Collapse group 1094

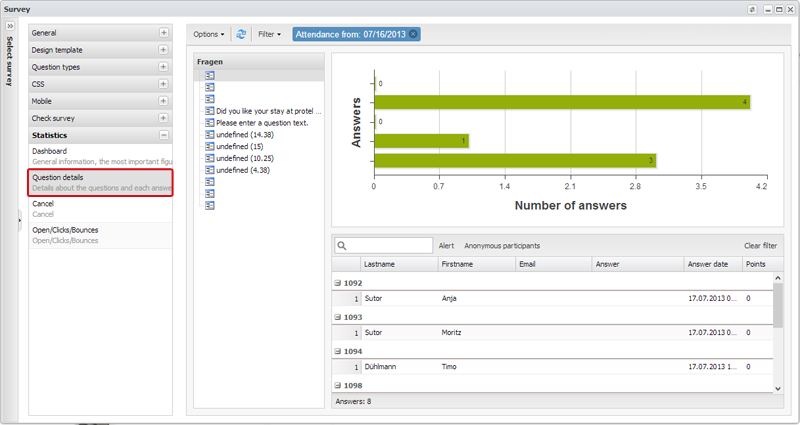(x=337, y=351)
